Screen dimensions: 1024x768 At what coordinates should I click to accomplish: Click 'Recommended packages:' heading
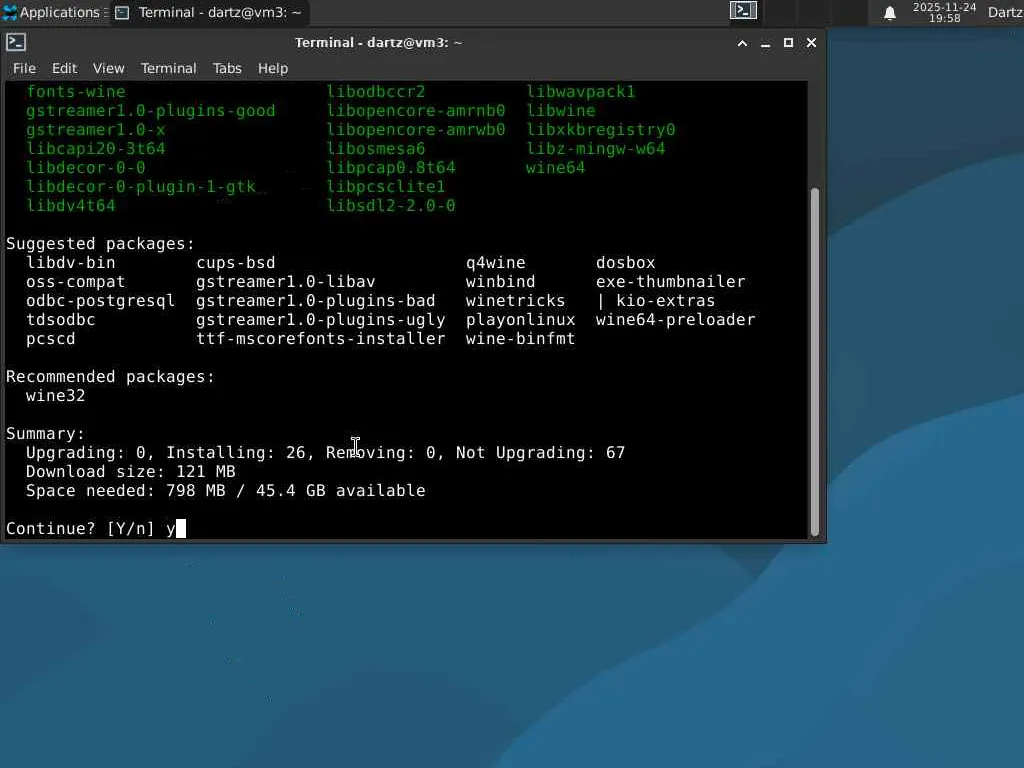[x=110, y=377]
